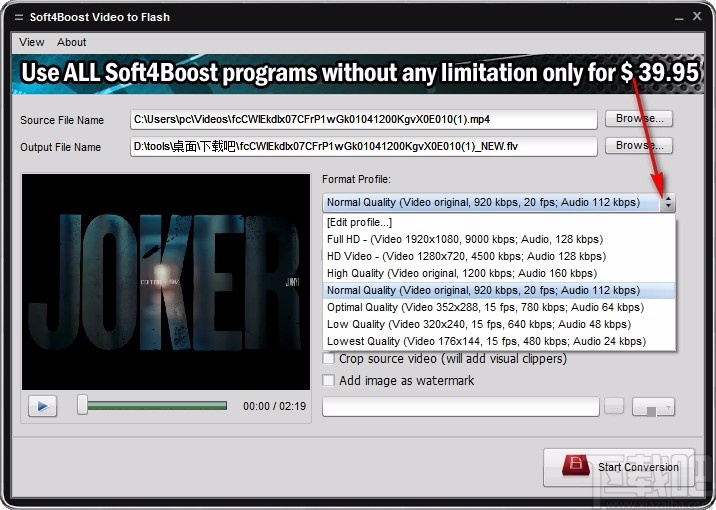Select Optimal Quality 352x288 profile
This screenshot has width=716, height=510.
[499, 307]
